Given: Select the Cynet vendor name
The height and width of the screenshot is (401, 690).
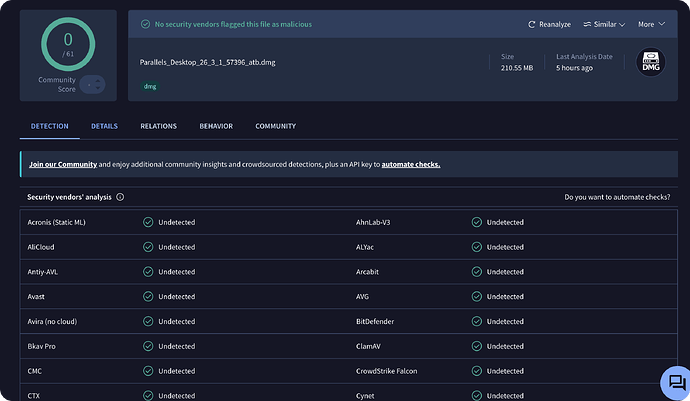Looking at the screenshot, I should click(x=365, y=396).
